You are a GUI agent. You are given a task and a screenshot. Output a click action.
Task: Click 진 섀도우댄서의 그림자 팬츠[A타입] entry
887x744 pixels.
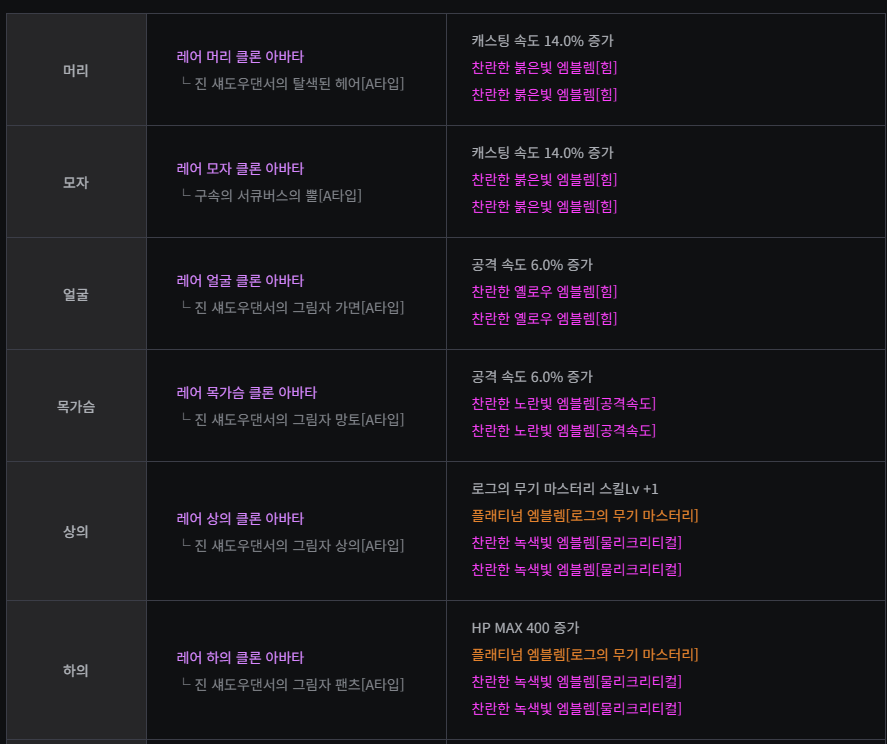tap(300, 684)
